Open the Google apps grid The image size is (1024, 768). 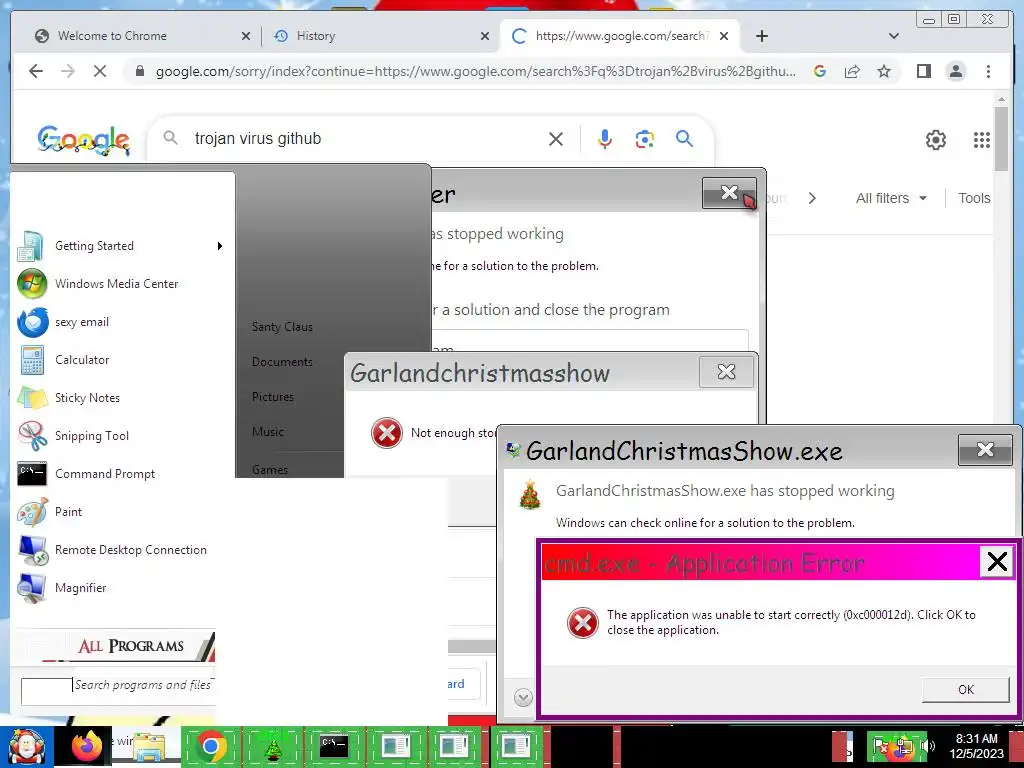982,140
